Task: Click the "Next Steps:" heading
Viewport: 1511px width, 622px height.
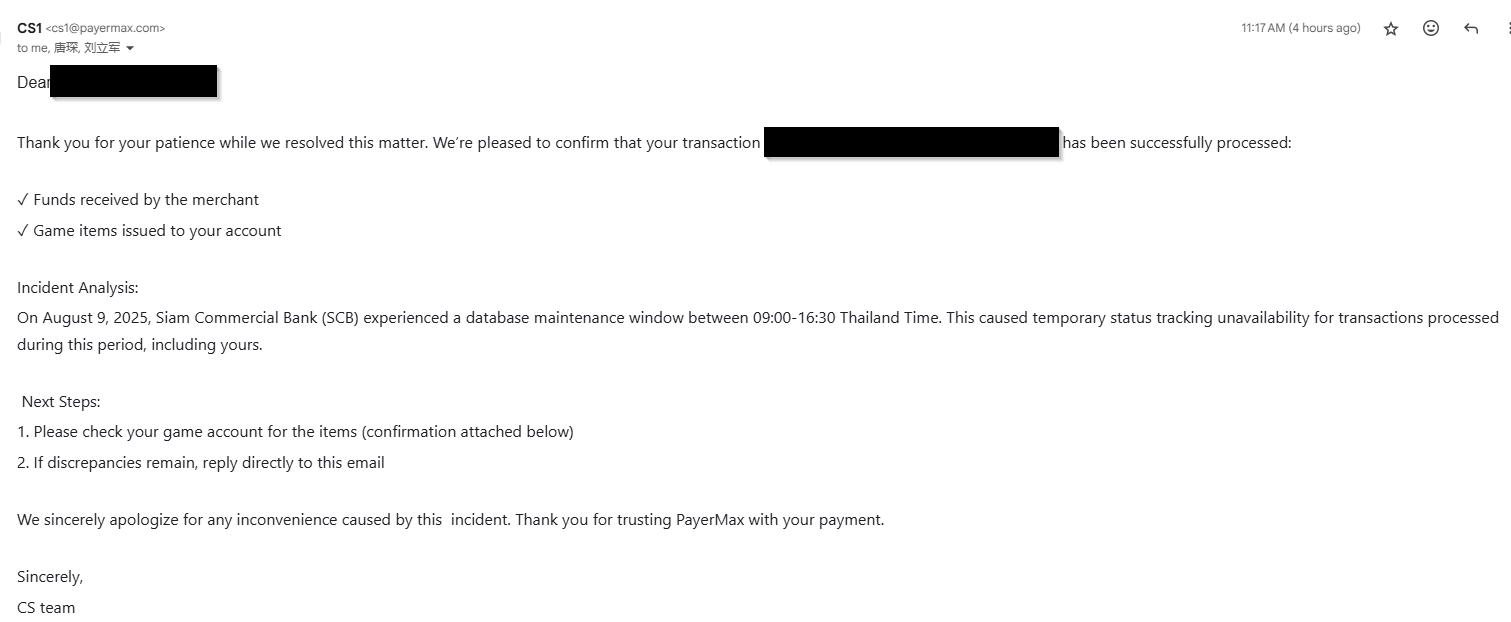Action: point(61,402)
